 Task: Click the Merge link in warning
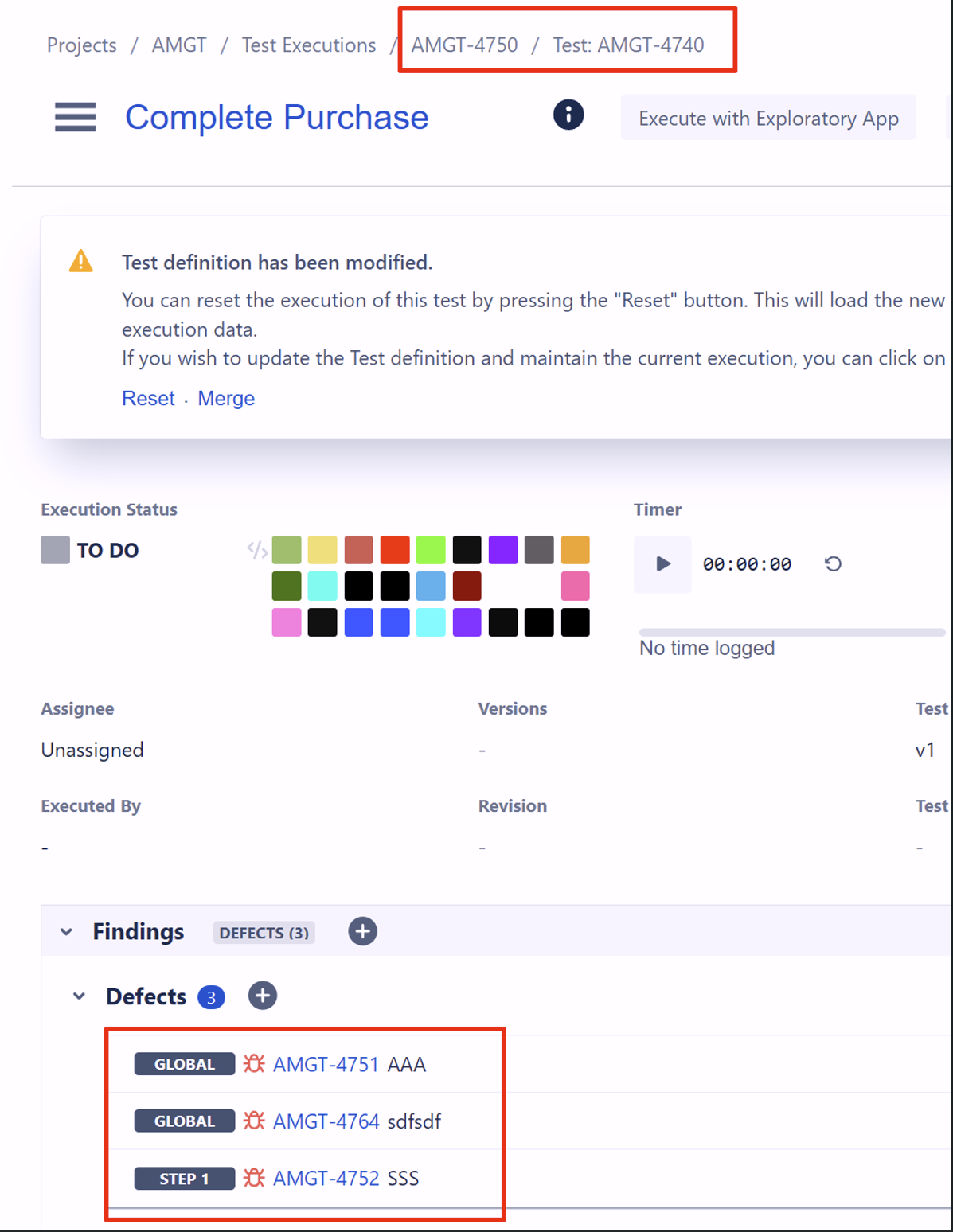(x=226, y=398)
